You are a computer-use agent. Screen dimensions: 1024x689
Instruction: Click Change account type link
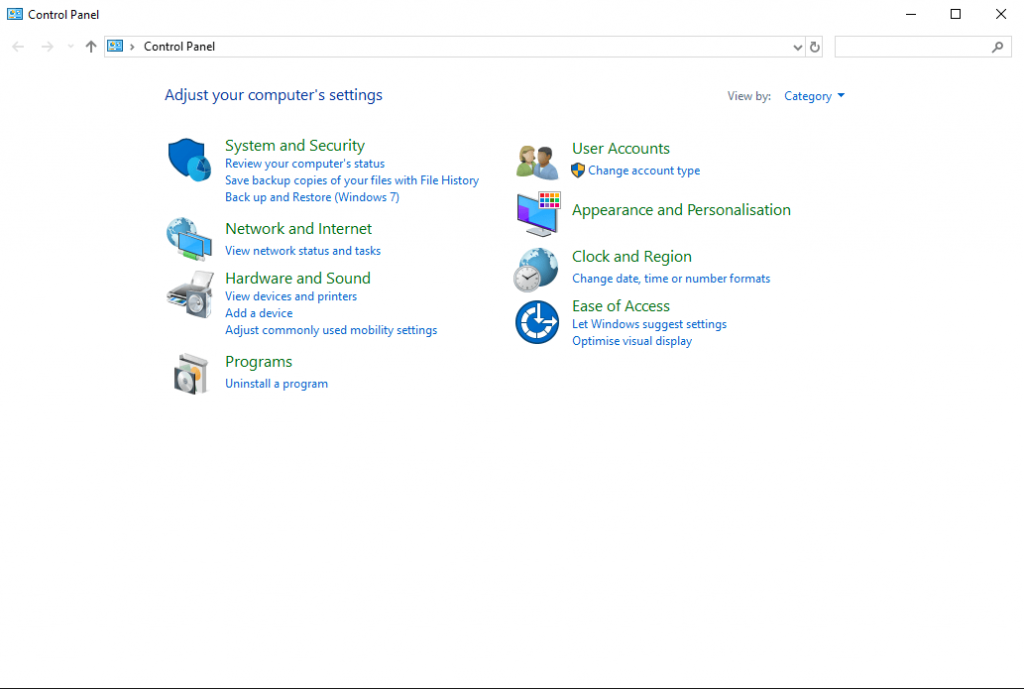(x=644, y=170)
